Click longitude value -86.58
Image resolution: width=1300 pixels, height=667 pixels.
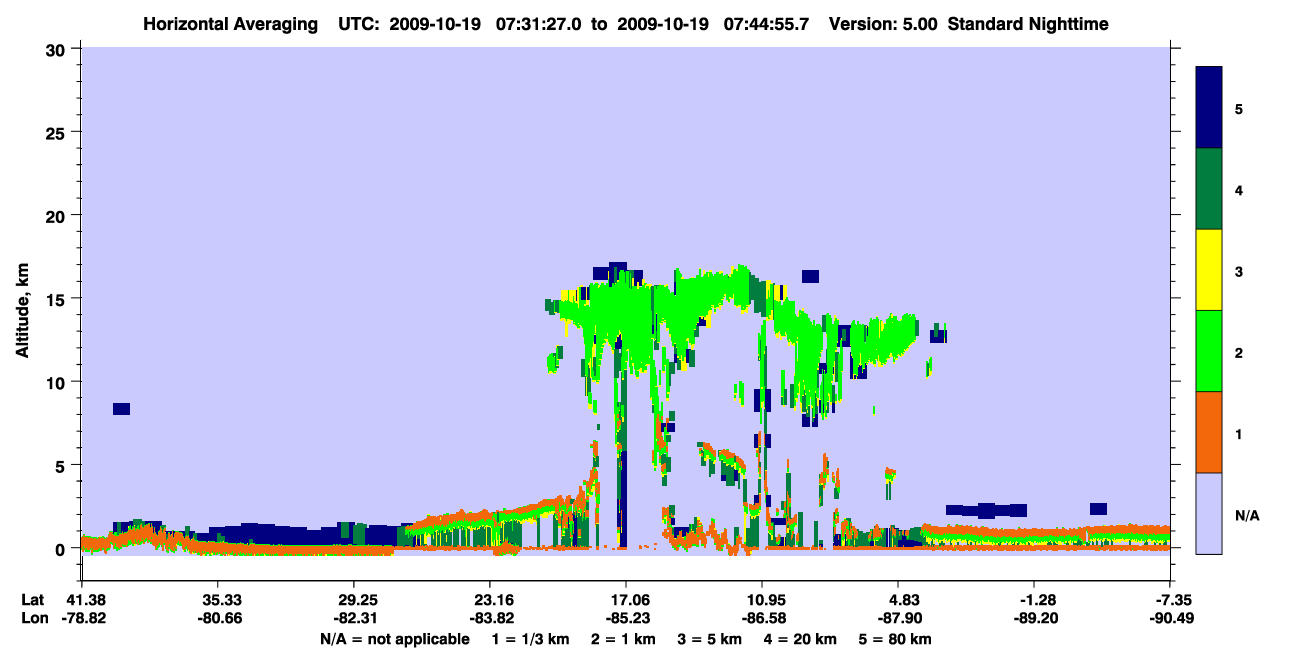click(762, 619)
